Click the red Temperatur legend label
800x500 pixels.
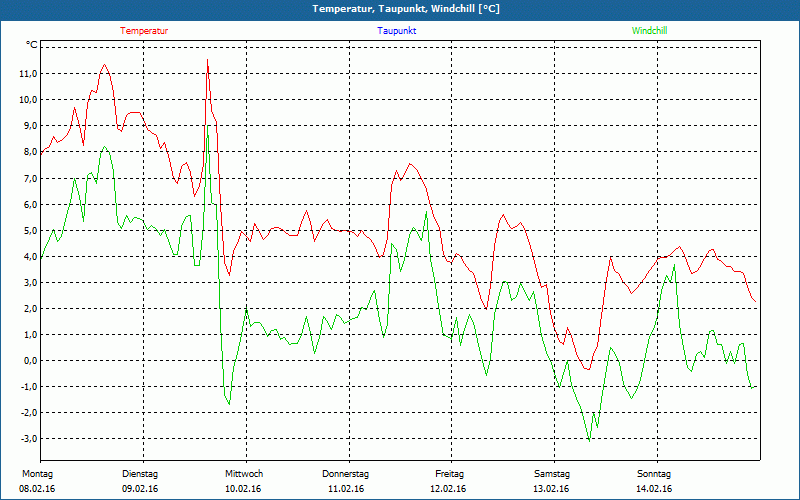coord(144,31)
